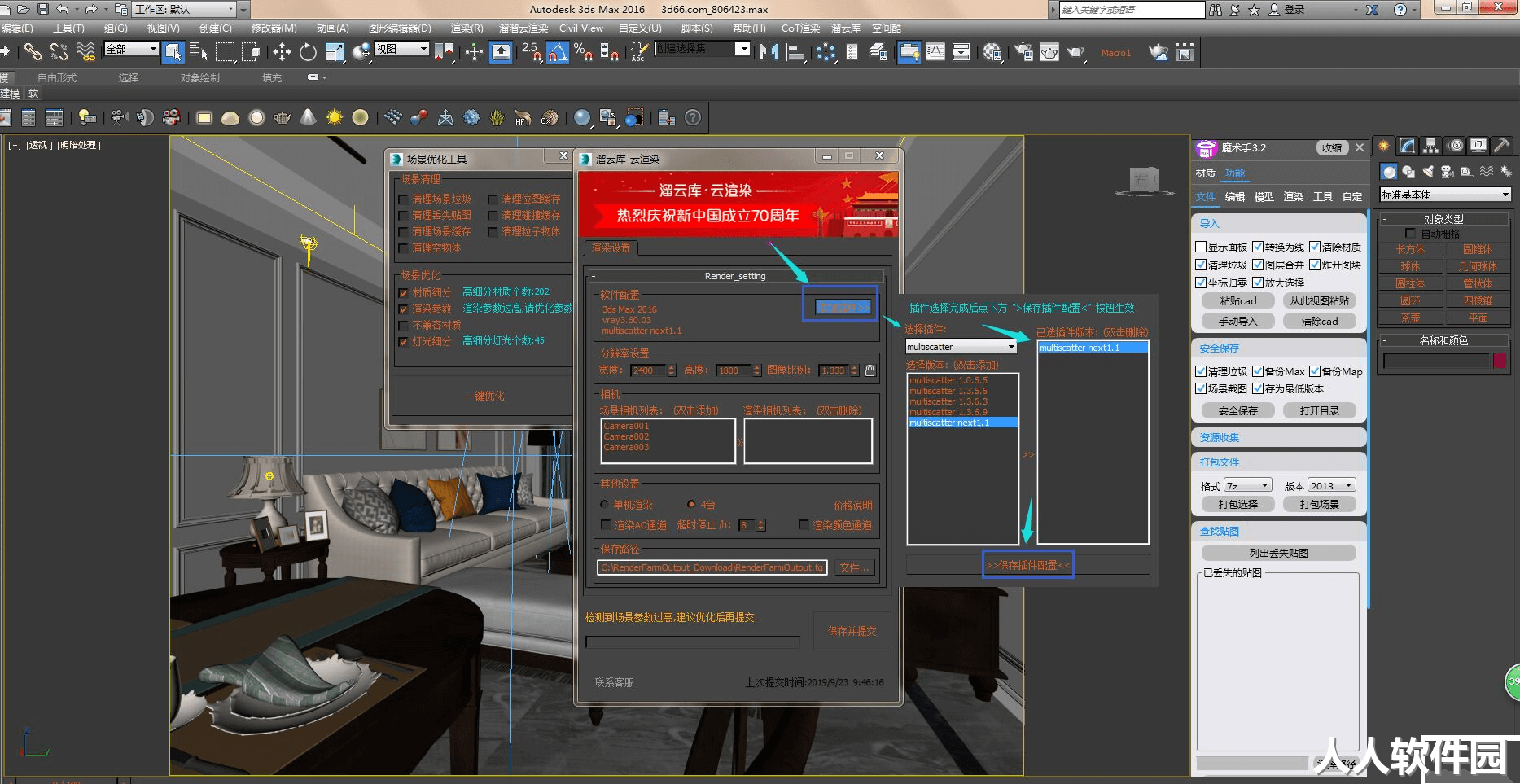Viewport: 1520px width, 784px height.
Task: Click the Align tool icon
Action: point(795,52)
